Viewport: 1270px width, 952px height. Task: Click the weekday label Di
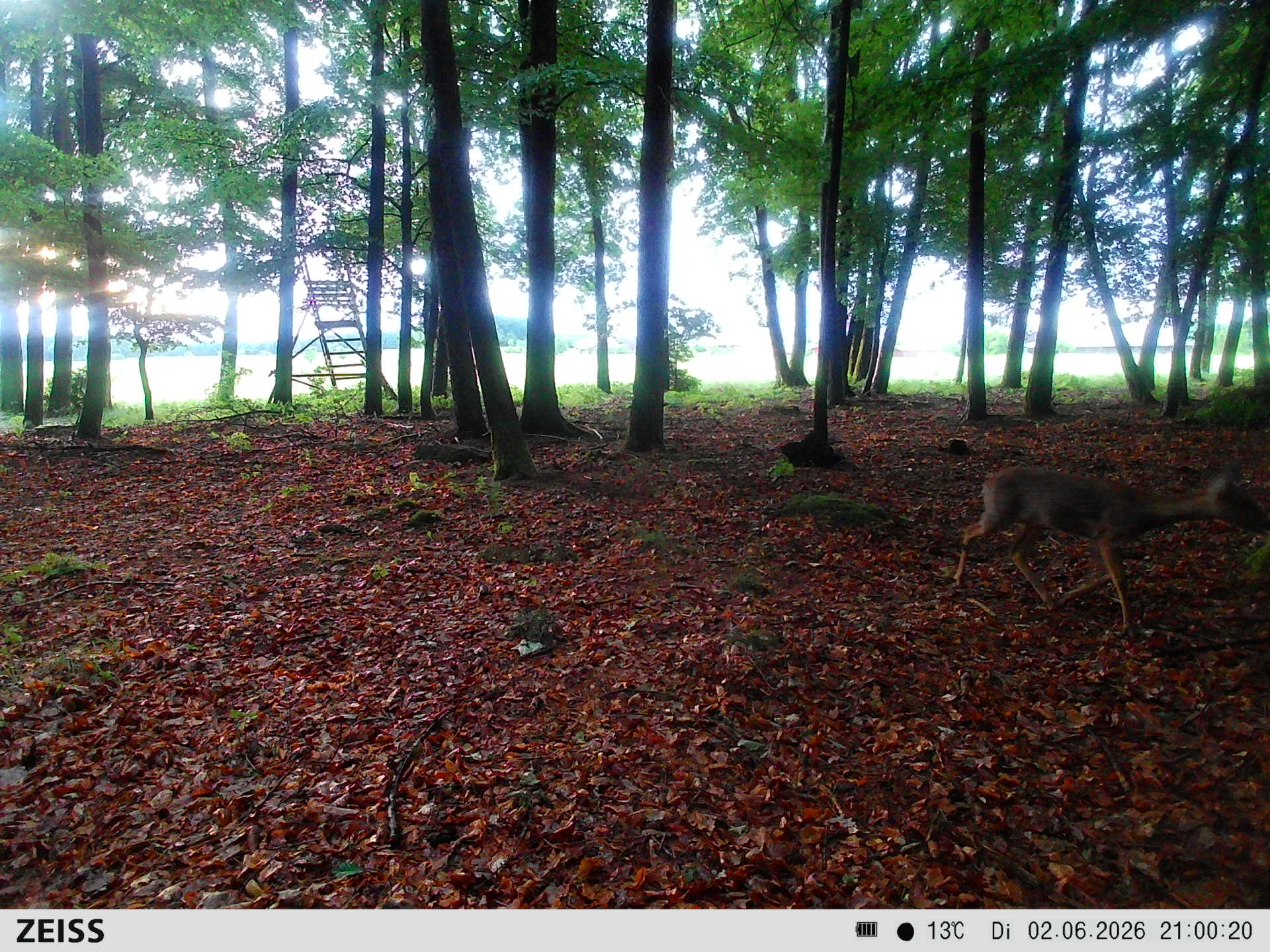(1000, 931)
